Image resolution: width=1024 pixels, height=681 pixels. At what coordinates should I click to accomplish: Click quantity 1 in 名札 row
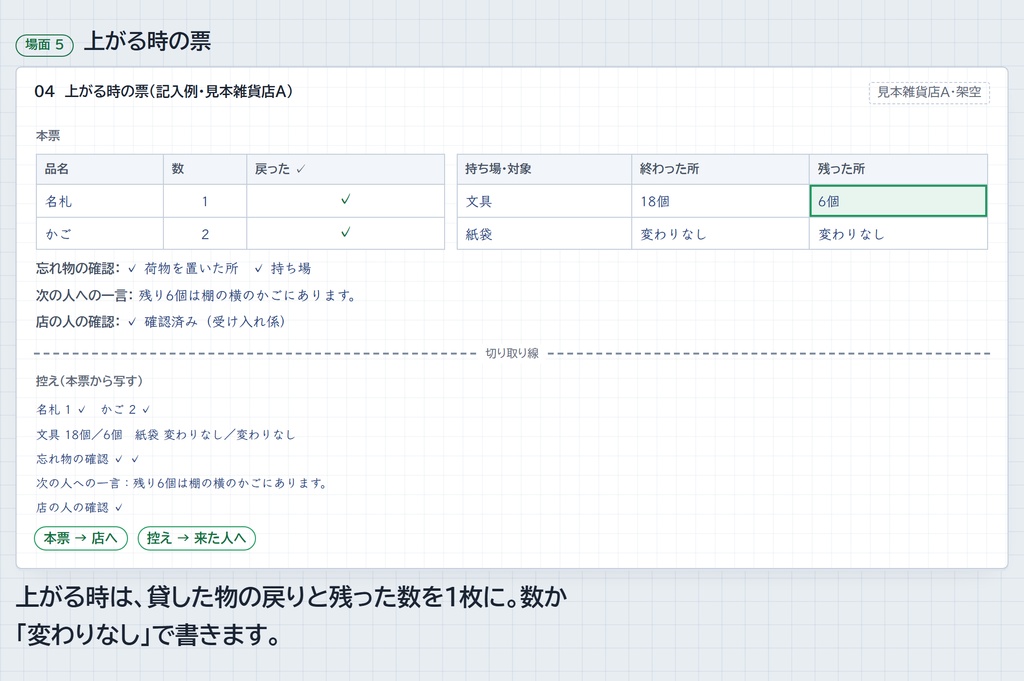tap(205, 201)
